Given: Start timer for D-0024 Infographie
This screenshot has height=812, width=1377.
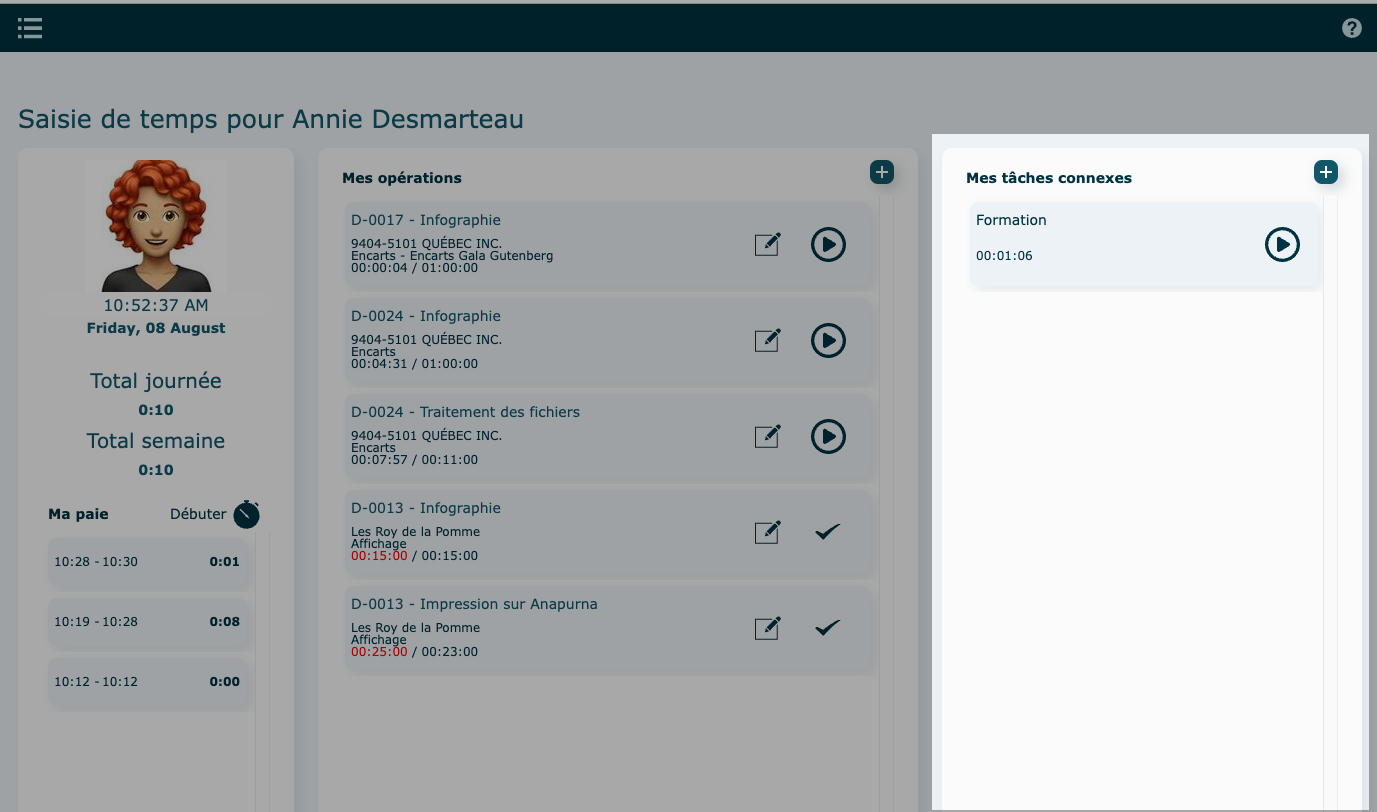Looking at the screenshot, I should click(x=828, y=340).
